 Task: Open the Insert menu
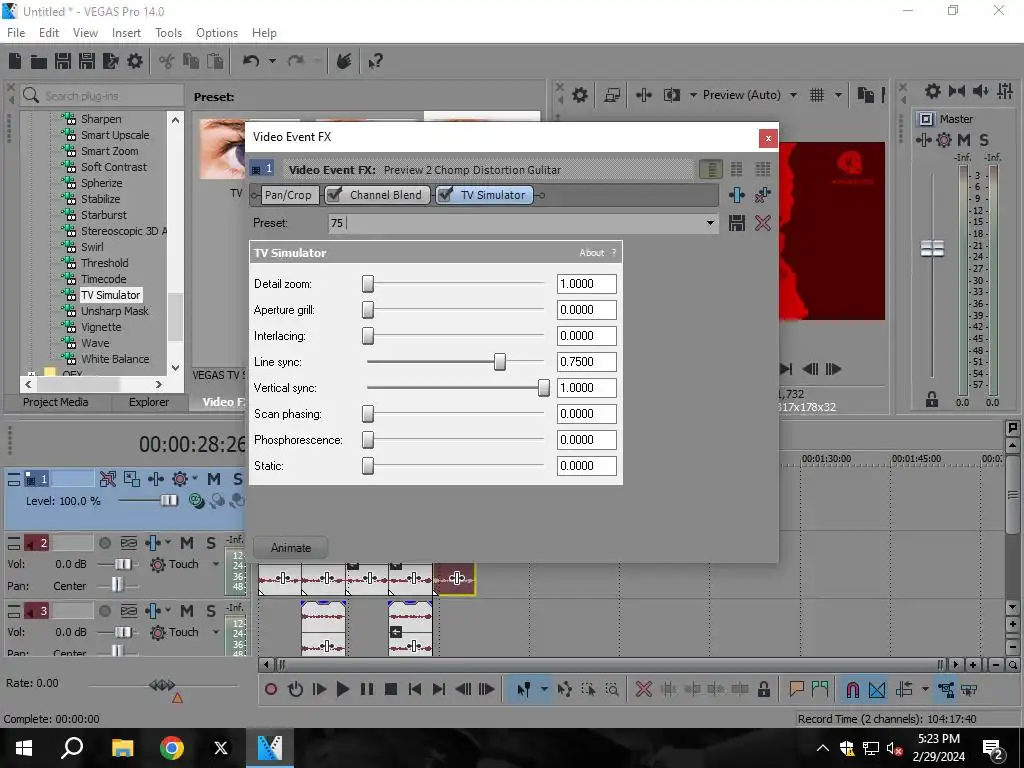pos(126,33)
